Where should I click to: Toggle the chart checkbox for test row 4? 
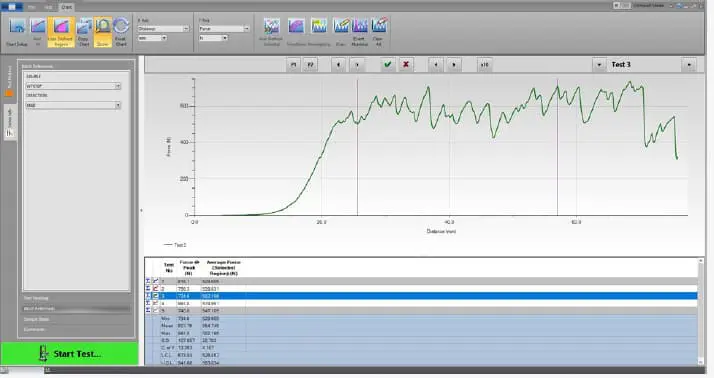[155, 303]
